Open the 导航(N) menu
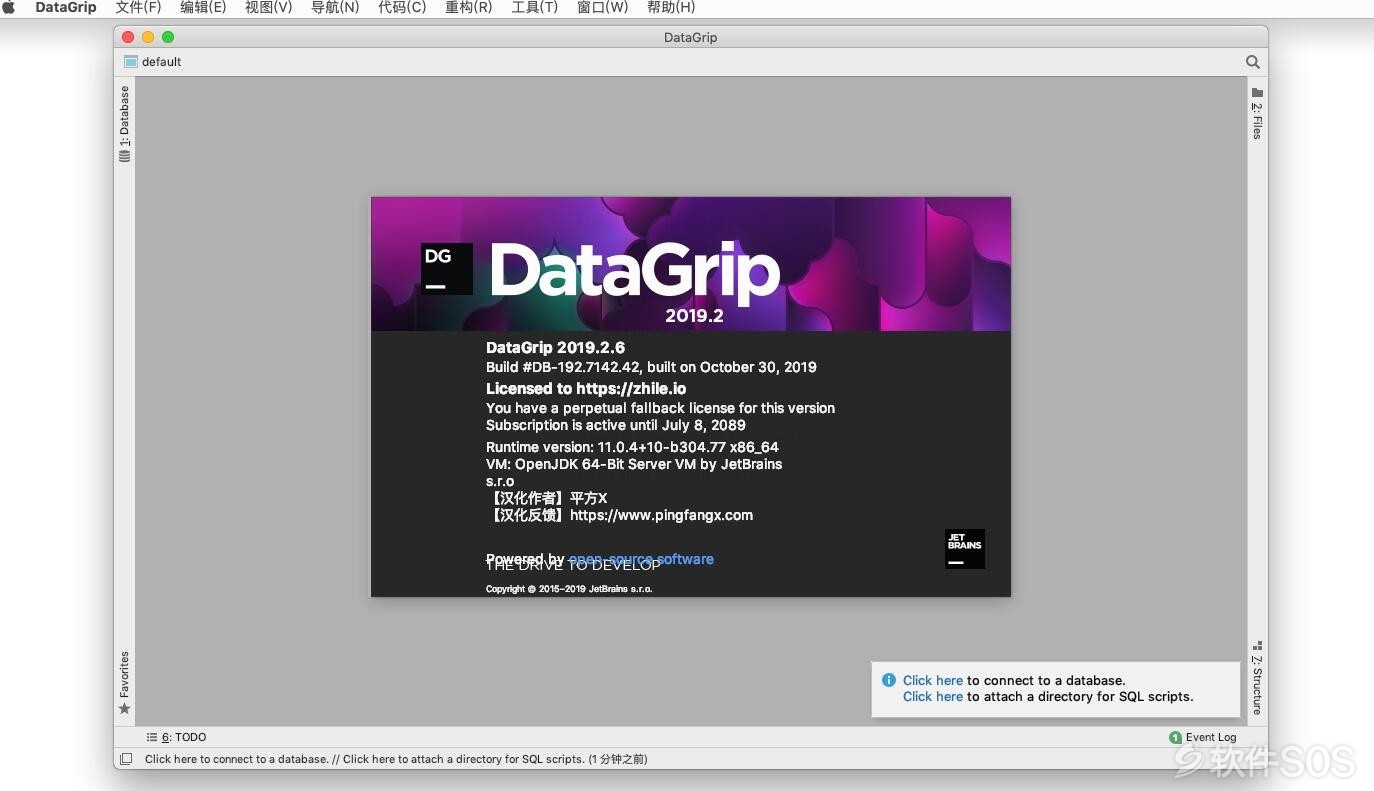 click(x=335, y=7)
